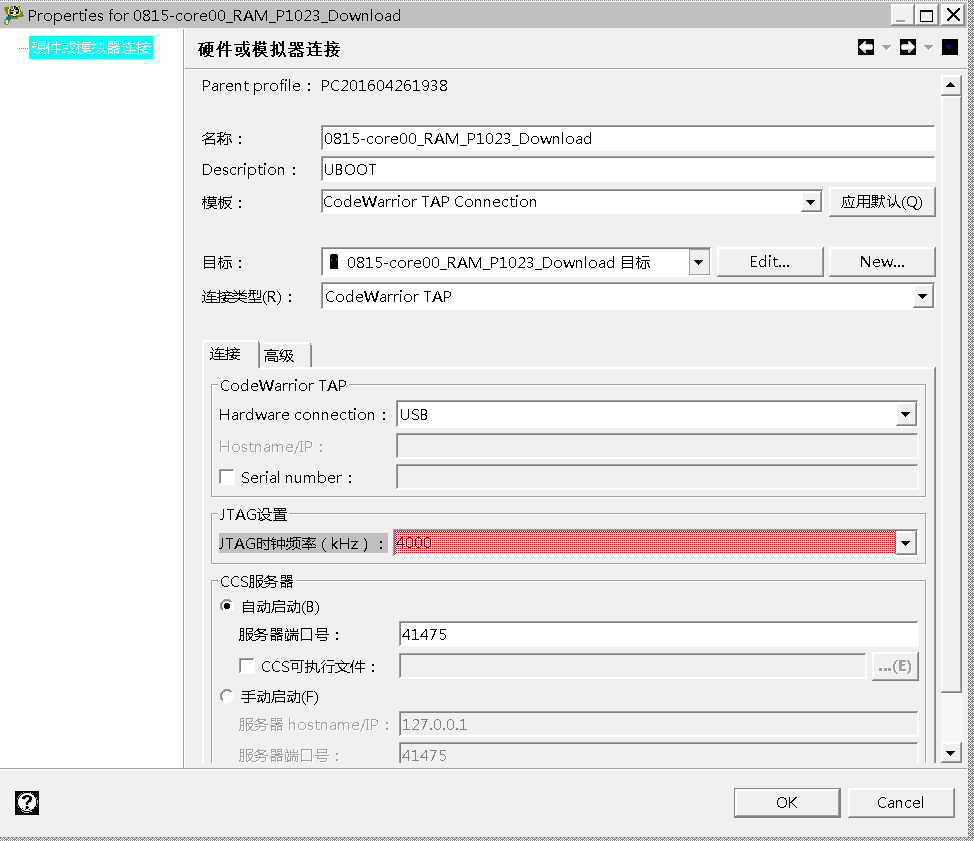
Task: Click the target device icon in 目标 field
Action: (334, 261)
